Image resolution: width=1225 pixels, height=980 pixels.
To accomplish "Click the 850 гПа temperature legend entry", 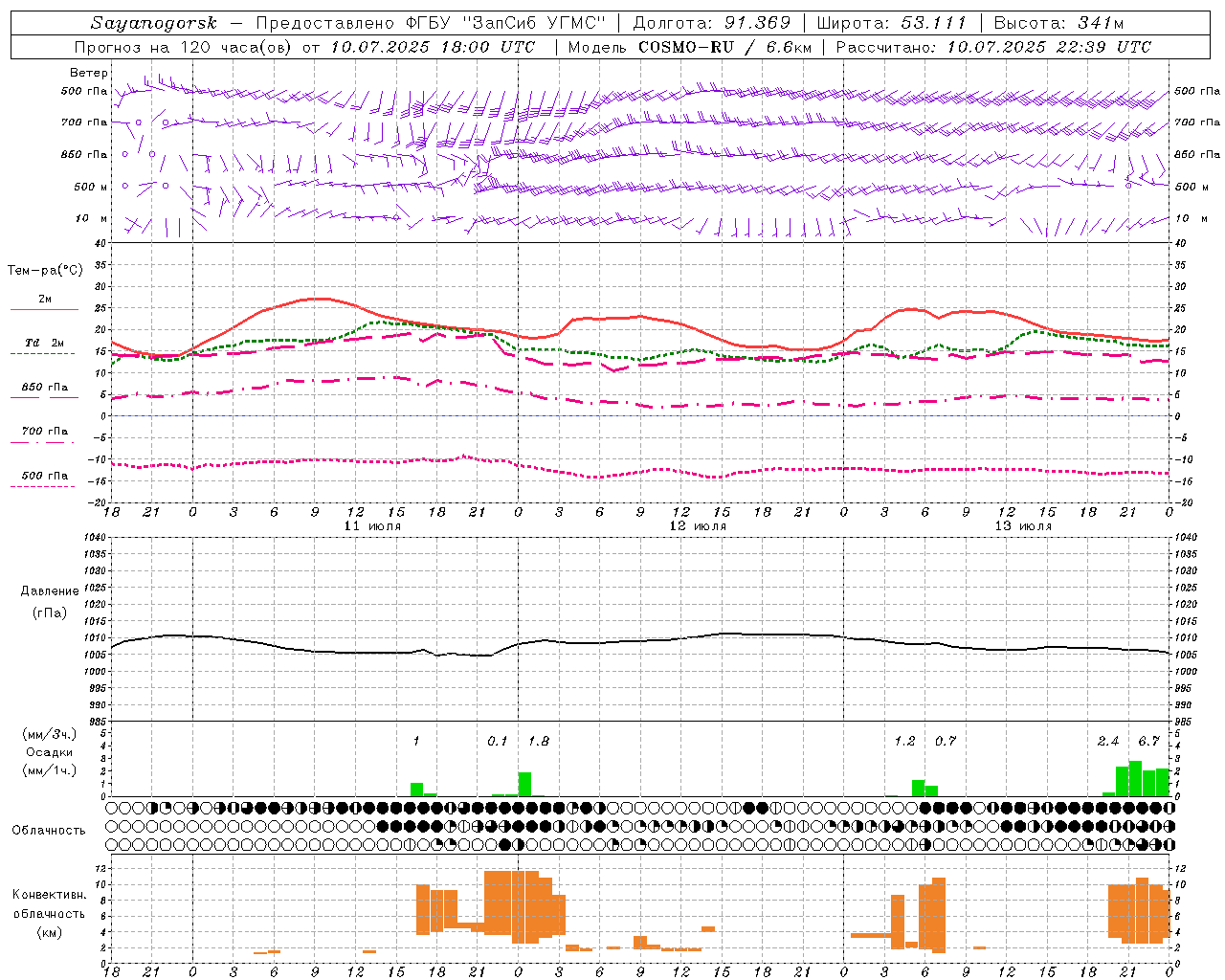I will pos(44,388).
